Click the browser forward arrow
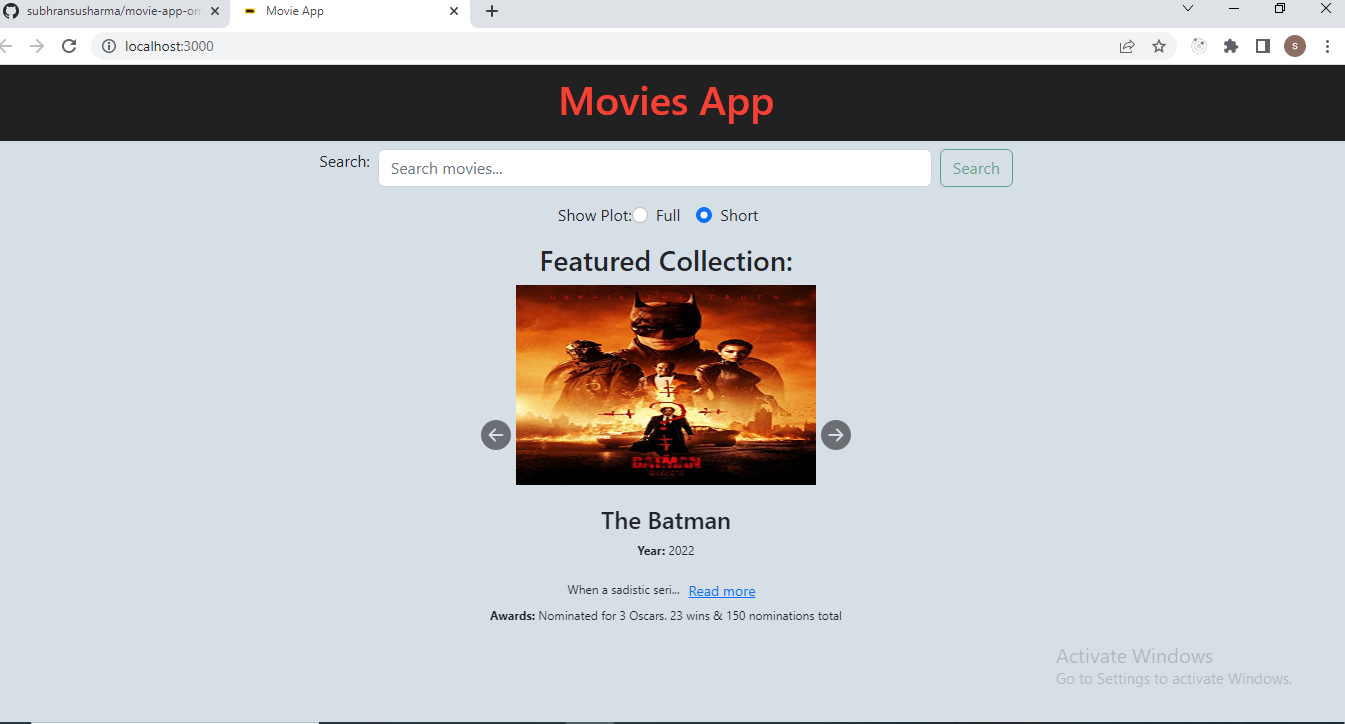Image resolution: width=1345 pixels, height=724 pixels. pos(38,46)
